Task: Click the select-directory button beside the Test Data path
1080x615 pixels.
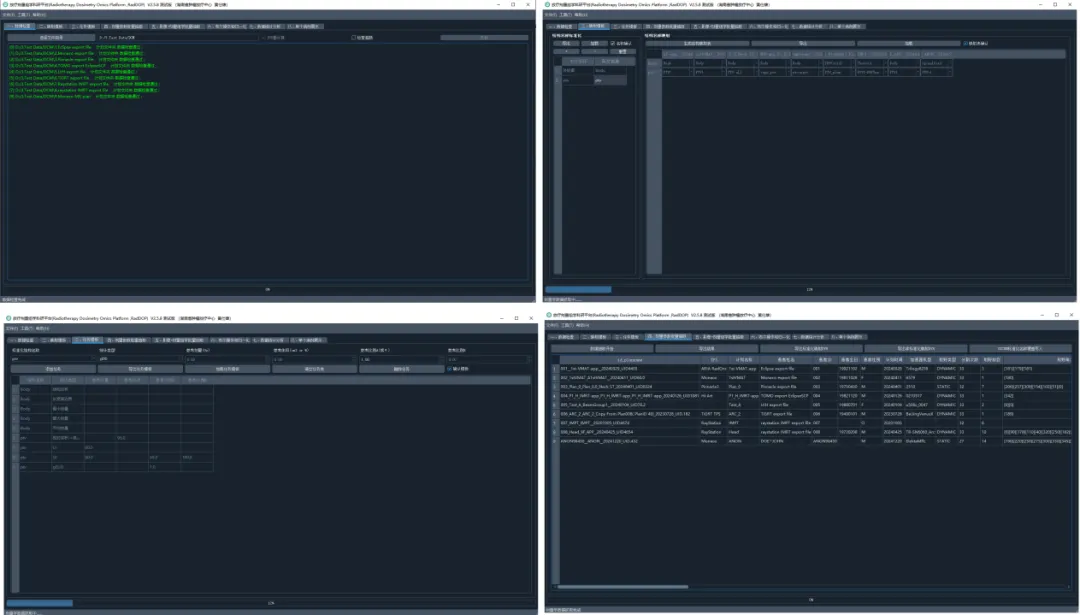Action: point(51,37)
